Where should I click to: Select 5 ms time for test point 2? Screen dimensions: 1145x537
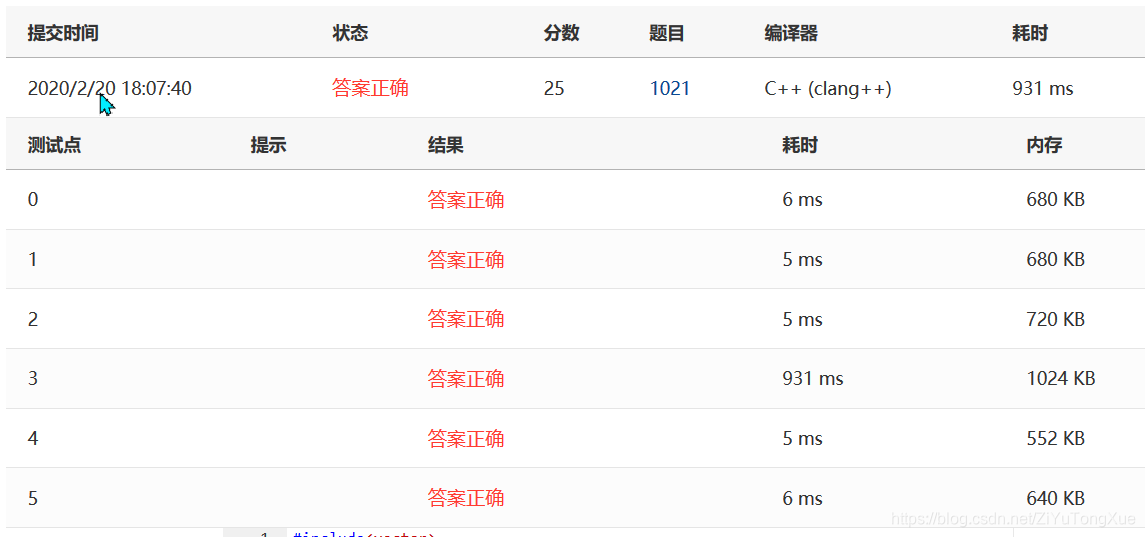[803, 319]
